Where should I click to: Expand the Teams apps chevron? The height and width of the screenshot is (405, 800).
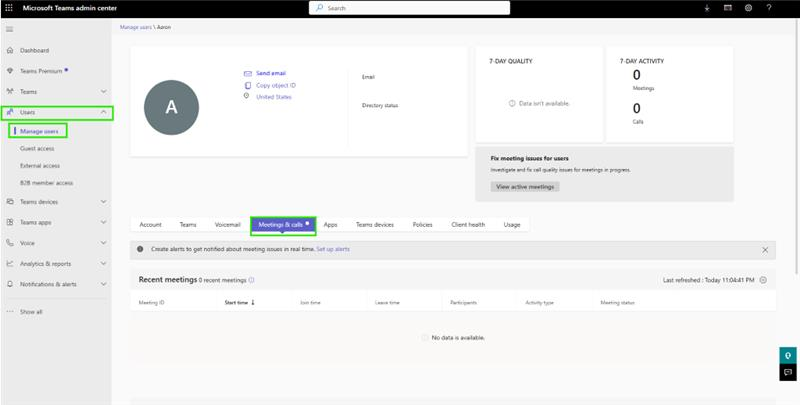point(104,222)
